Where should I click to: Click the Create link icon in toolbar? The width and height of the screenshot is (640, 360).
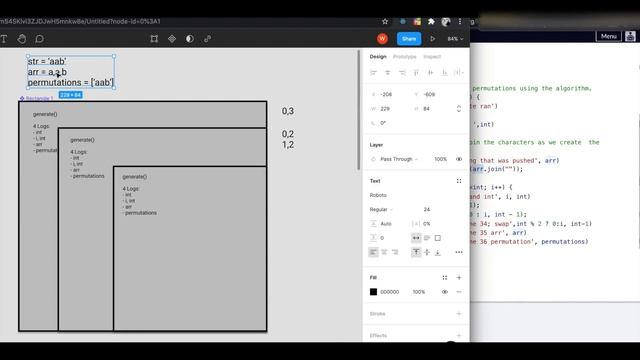pyautogui.click(x=207, y=39)
